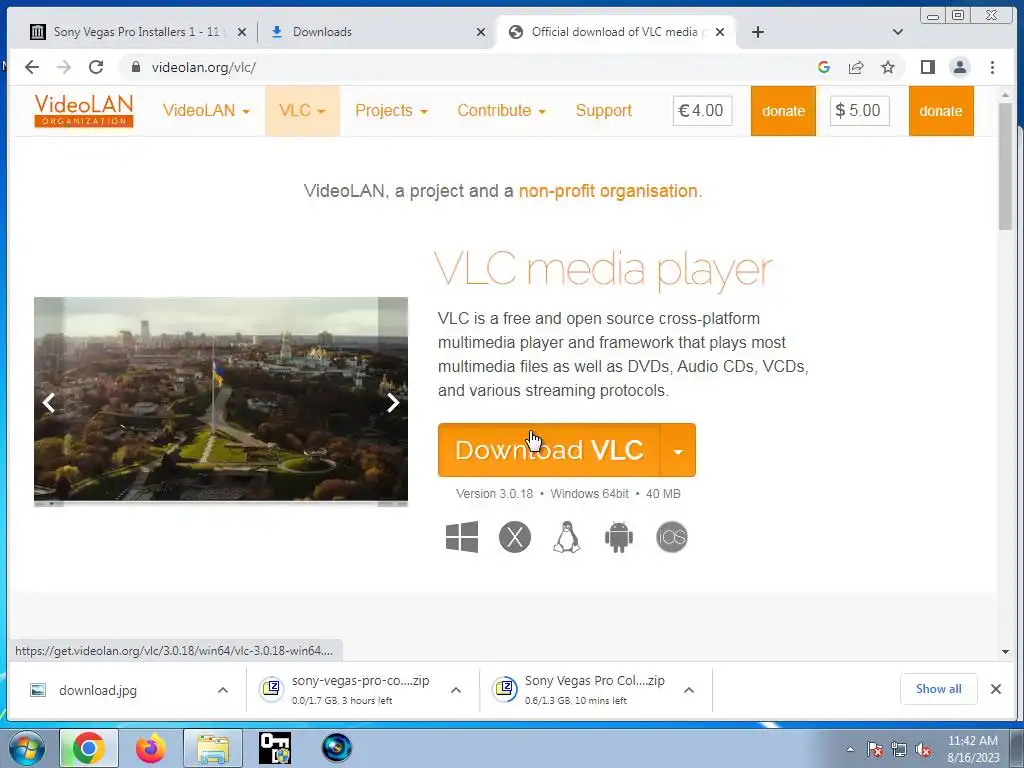Pick the Android robot icon
The width and height of the screenshot is (1024, 768).
[x=618, y=537]
